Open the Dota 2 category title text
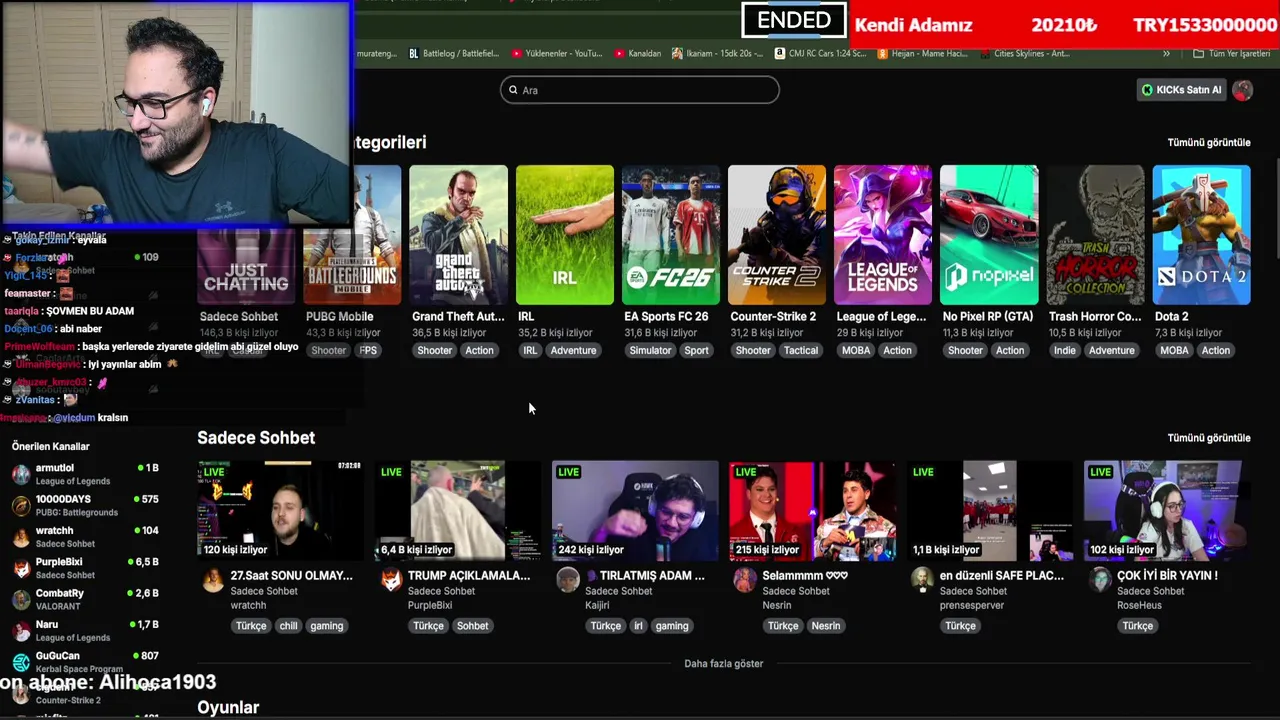 tap(1171, 317)
